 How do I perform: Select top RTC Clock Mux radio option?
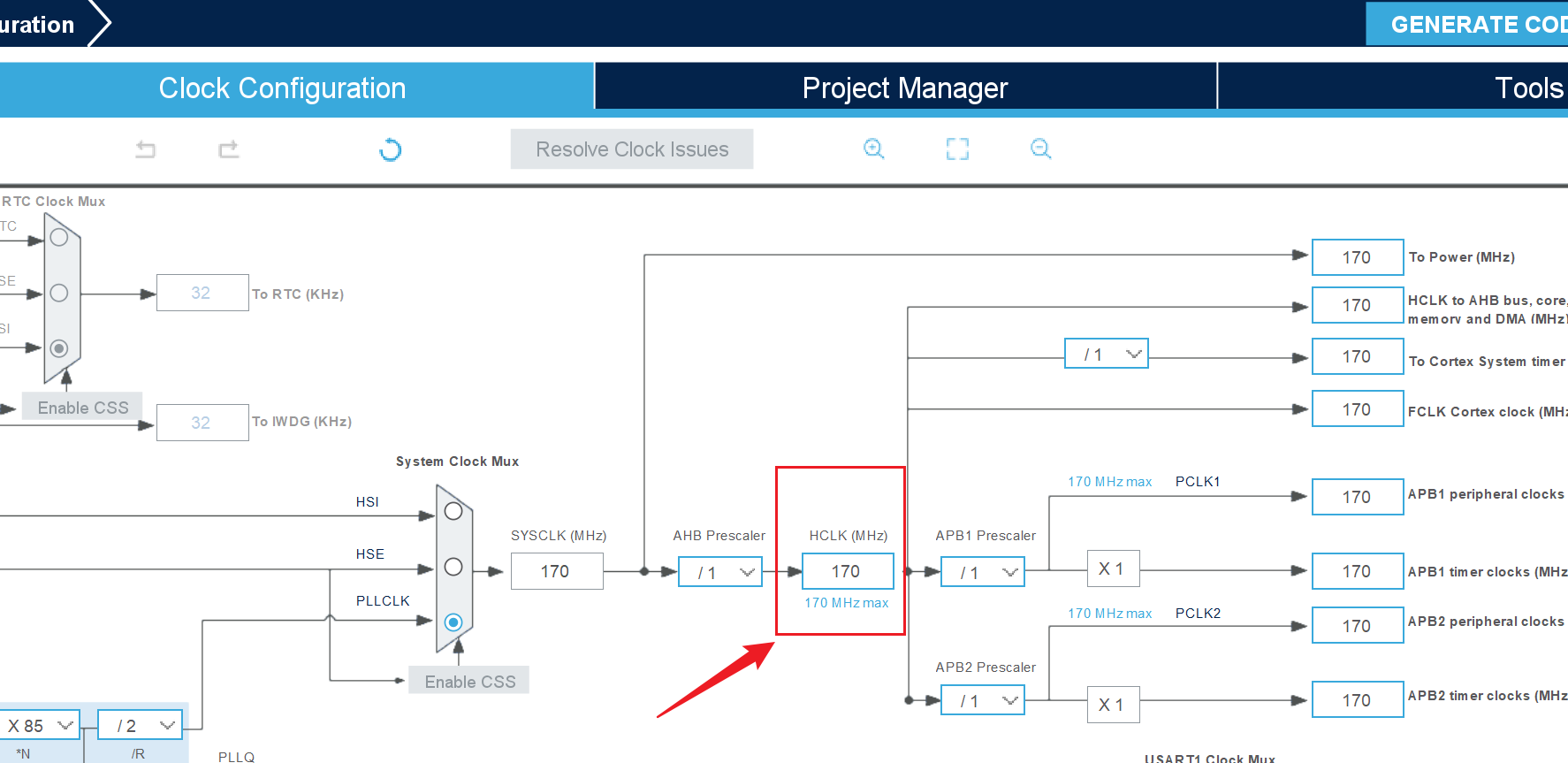59,237
